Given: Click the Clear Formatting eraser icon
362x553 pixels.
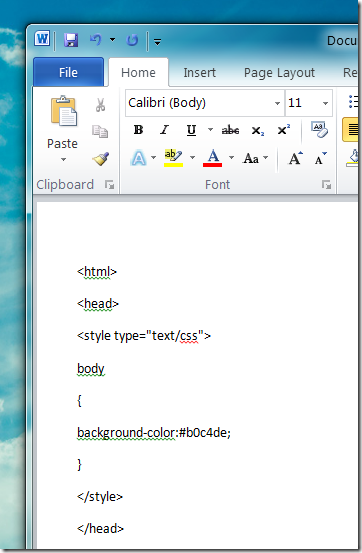Looking at the screenshot, I should (319, 130).
